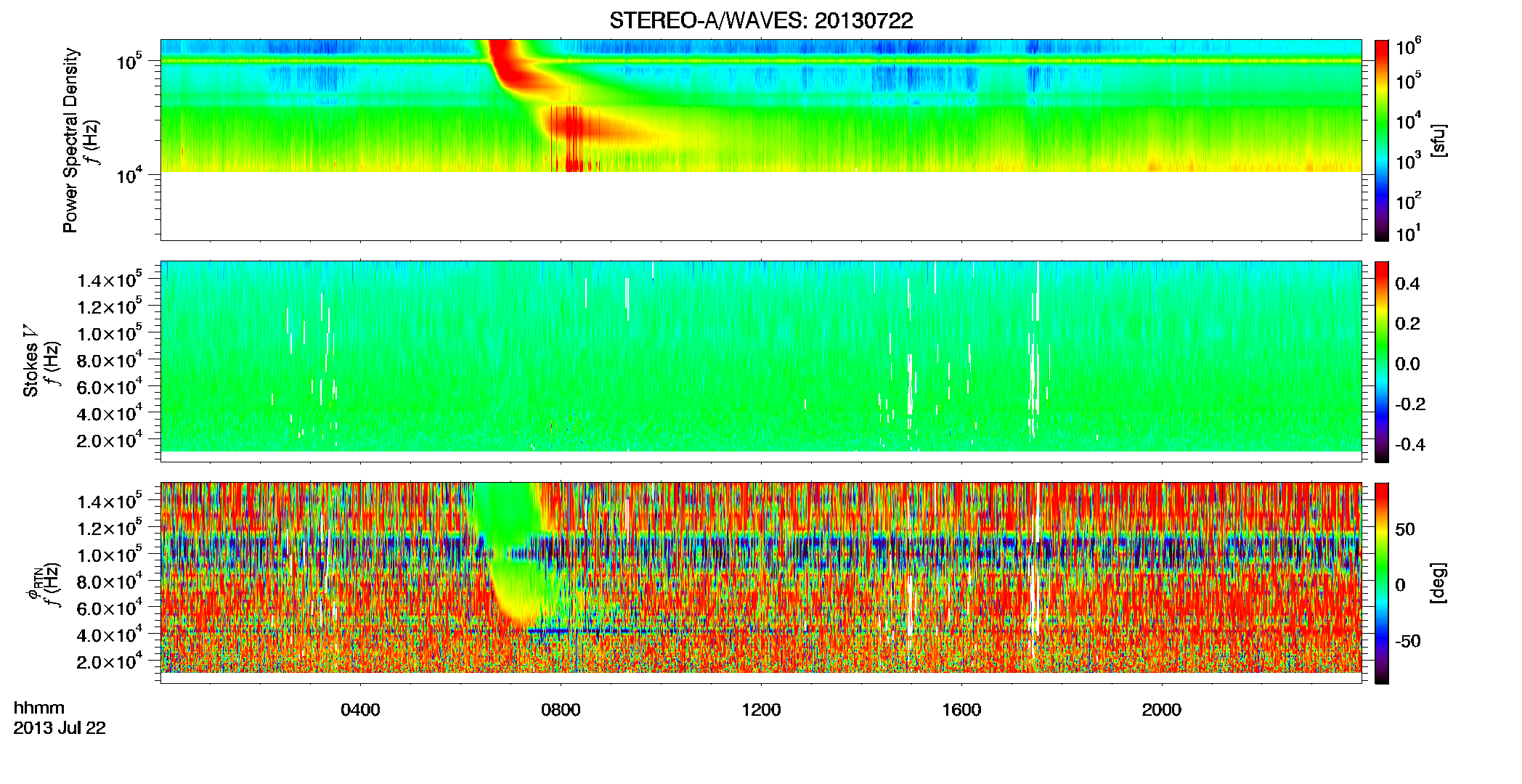Click the STEREO-A/WAVES: 20130722 title
Viewport: 1522px width, 784px height.
click(x=761, y=21)
